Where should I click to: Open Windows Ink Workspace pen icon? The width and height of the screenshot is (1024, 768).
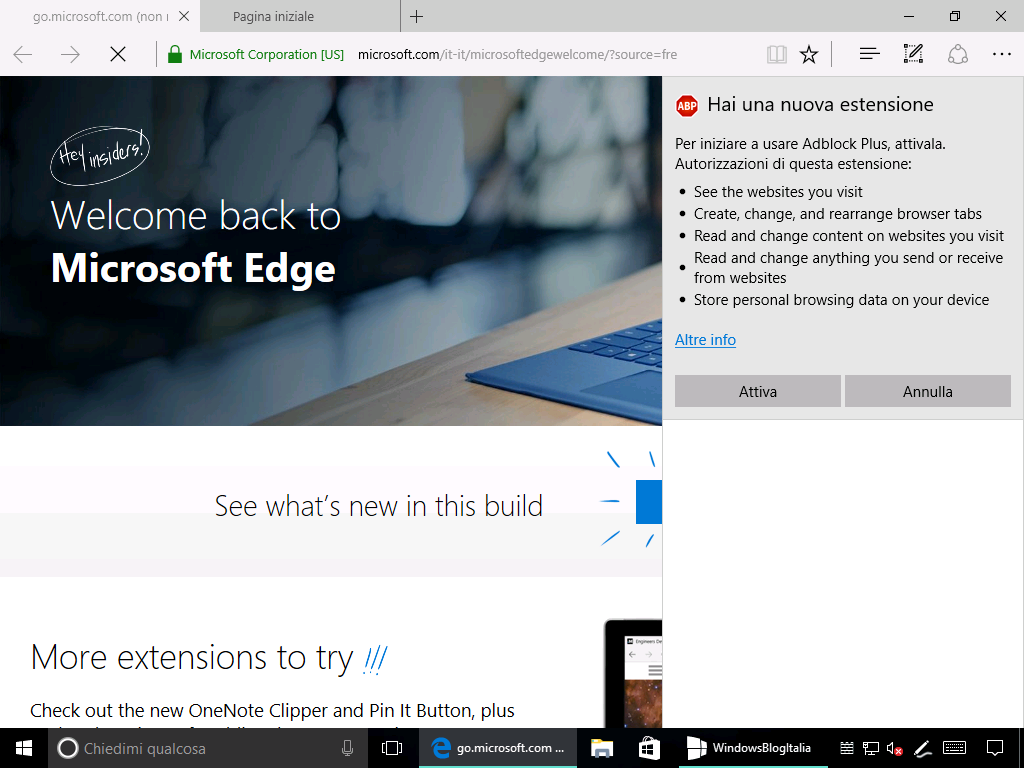(921, 748)
